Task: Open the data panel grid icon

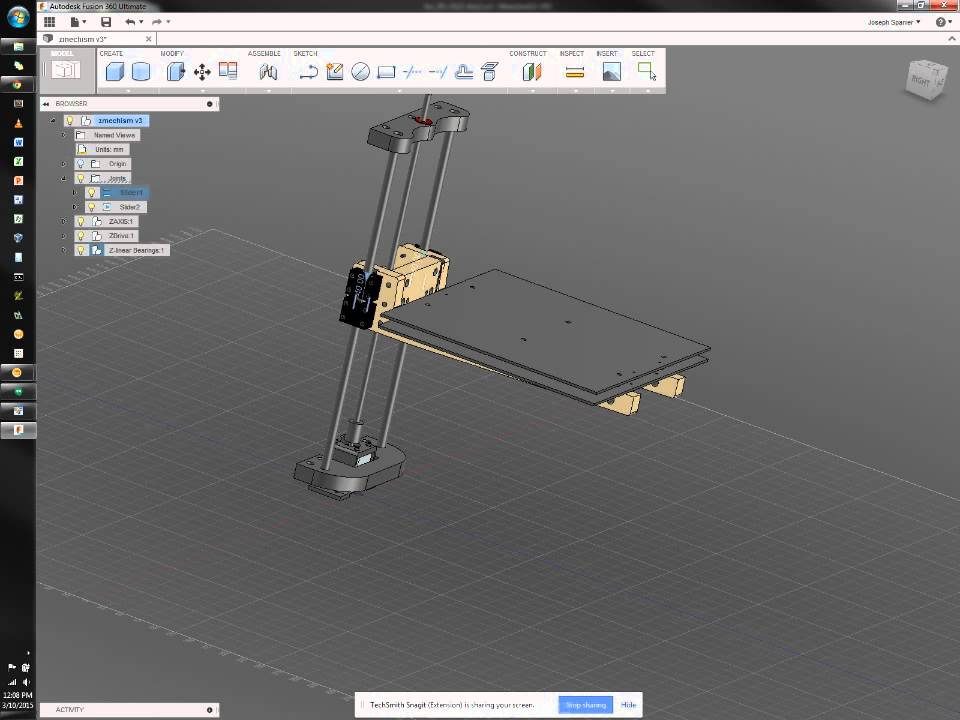Action: (x=50, y=22)
